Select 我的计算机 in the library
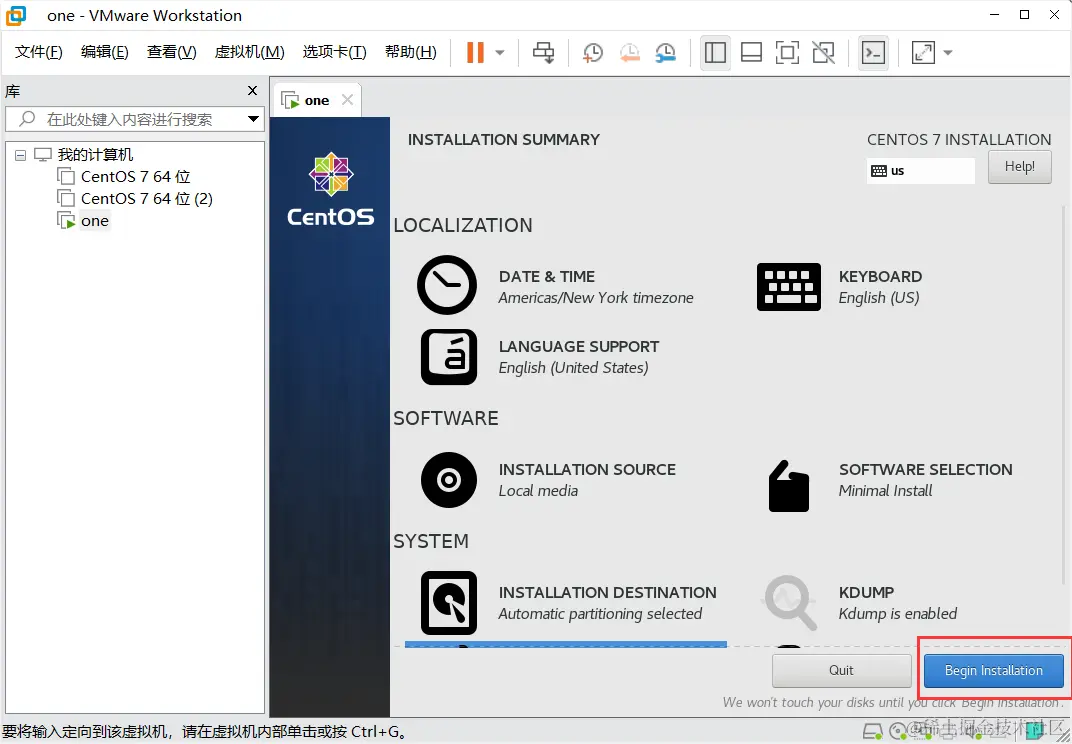The height and width of the screenshot is (744, 1072). pos(95,155)
